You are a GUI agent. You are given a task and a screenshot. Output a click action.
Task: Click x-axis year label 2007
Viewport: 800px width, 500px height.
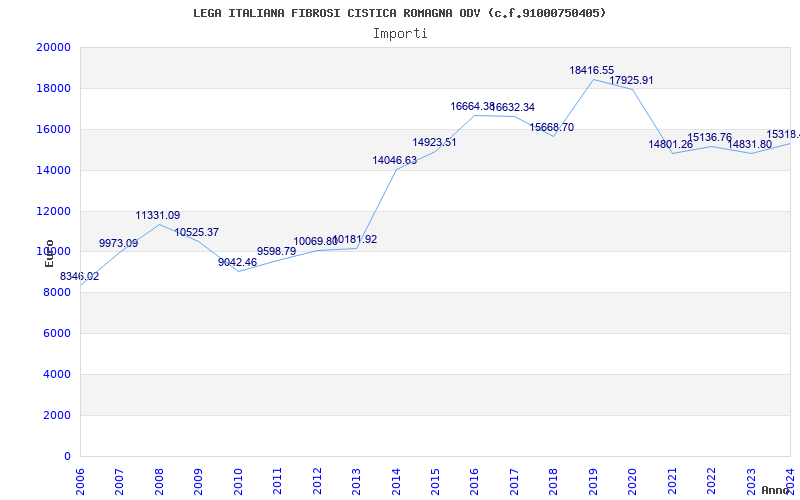point(119,481)
